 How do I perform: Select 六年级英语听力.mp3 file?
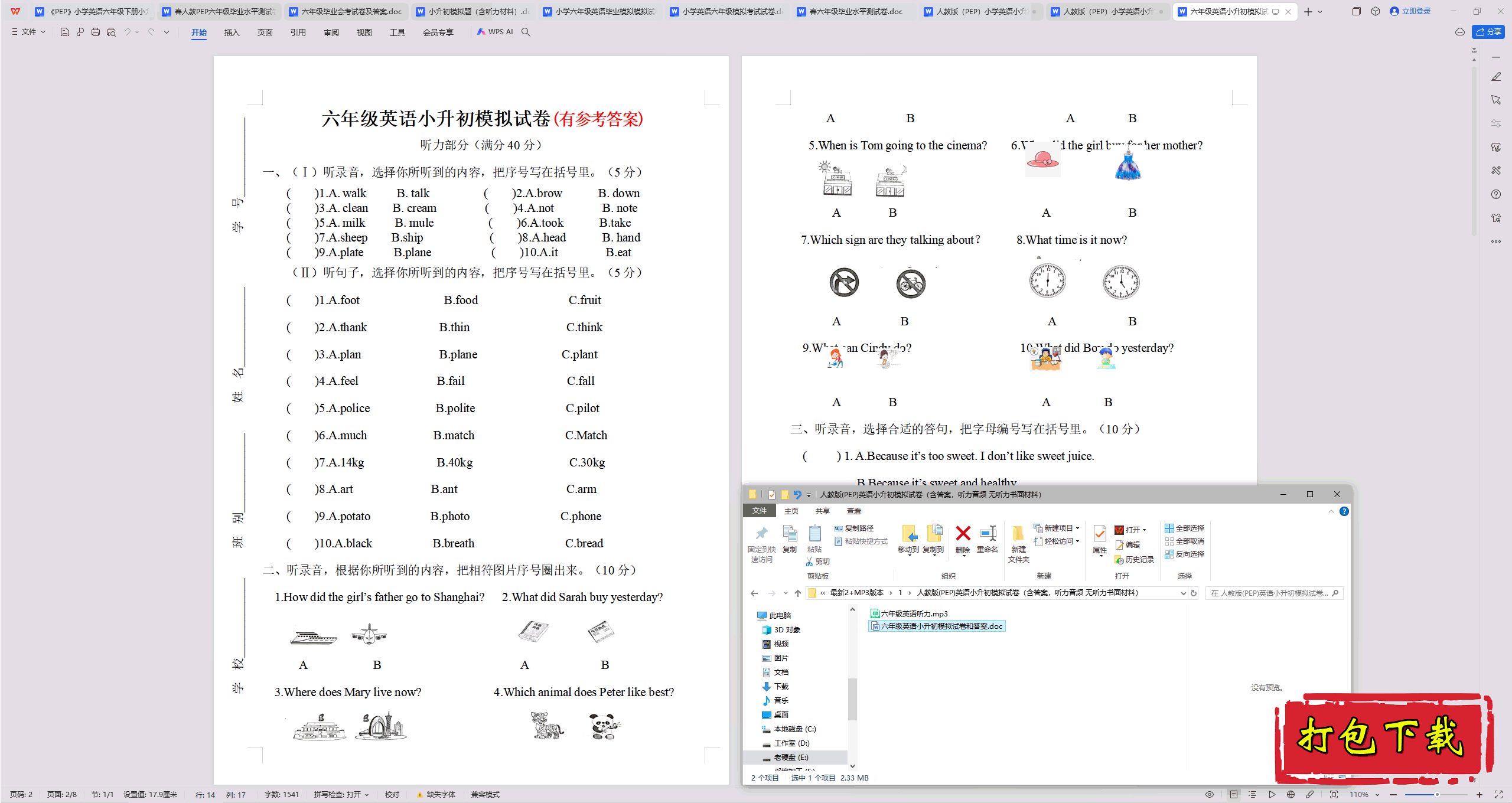click(x=910, y=613)
